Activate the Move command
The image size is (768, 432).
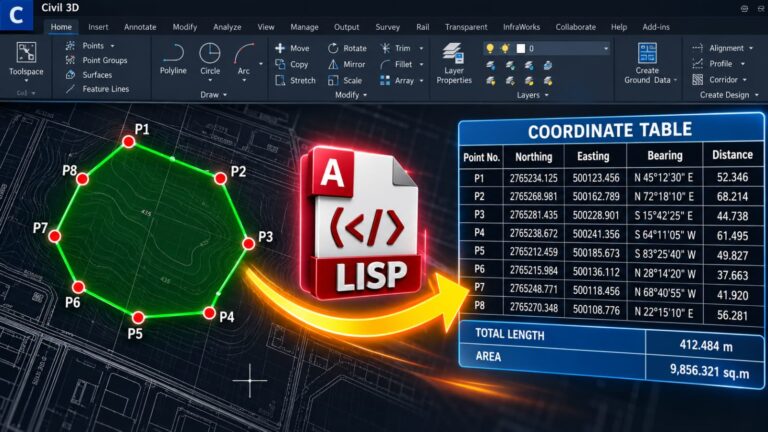click(292, 48)
